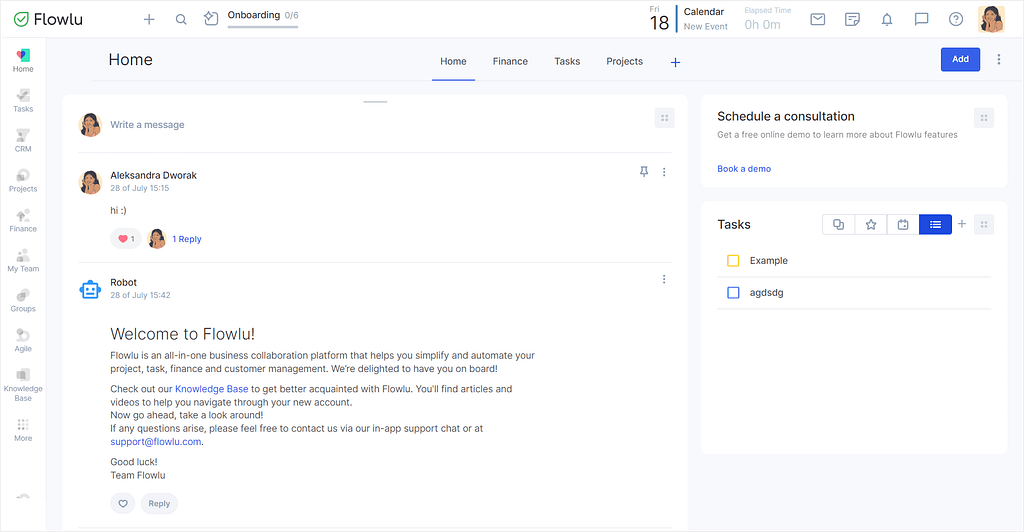
Task: Open Tasks in left sidebar
Action: [23, 101]
